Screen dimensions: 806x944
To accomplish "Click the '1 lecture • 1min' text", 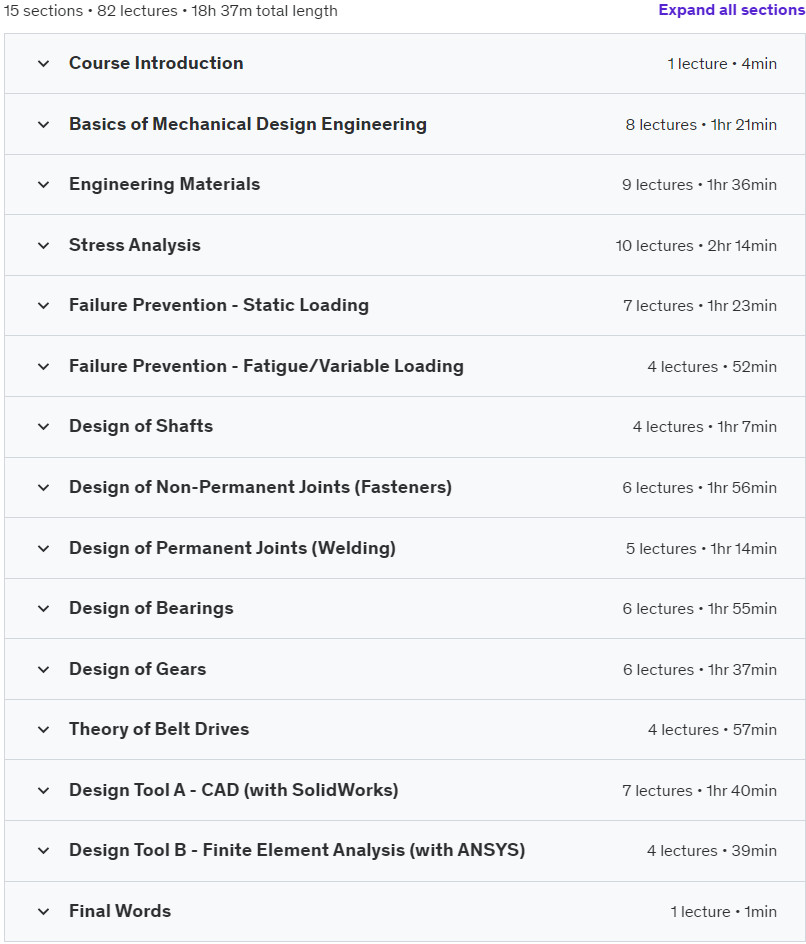I will [x=724, y=911].
